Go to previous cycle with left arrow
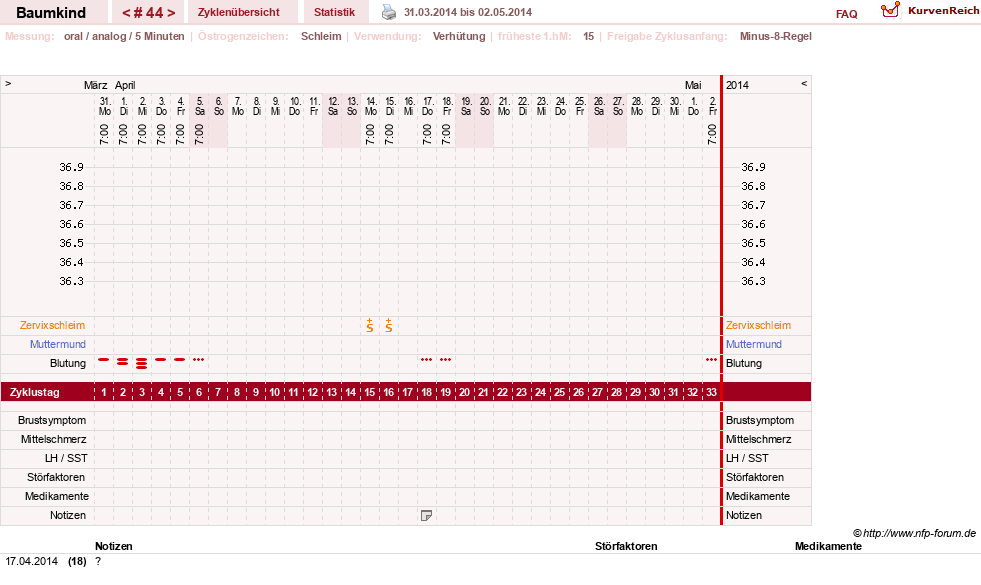 pos(126,13)
